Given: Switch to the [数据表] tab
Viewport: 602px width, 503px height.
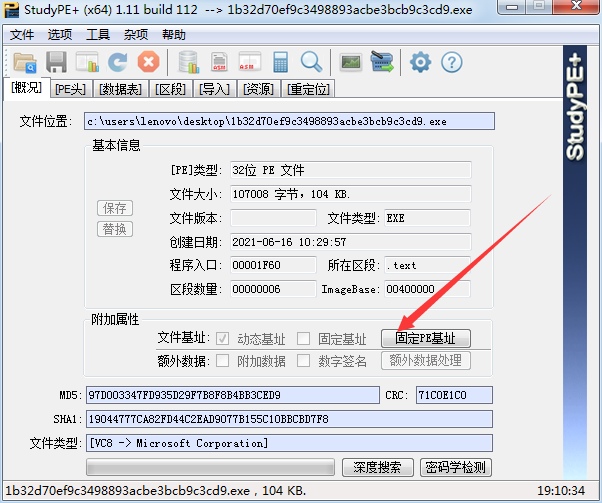Looking at the screenshot, I should point(120,89).
